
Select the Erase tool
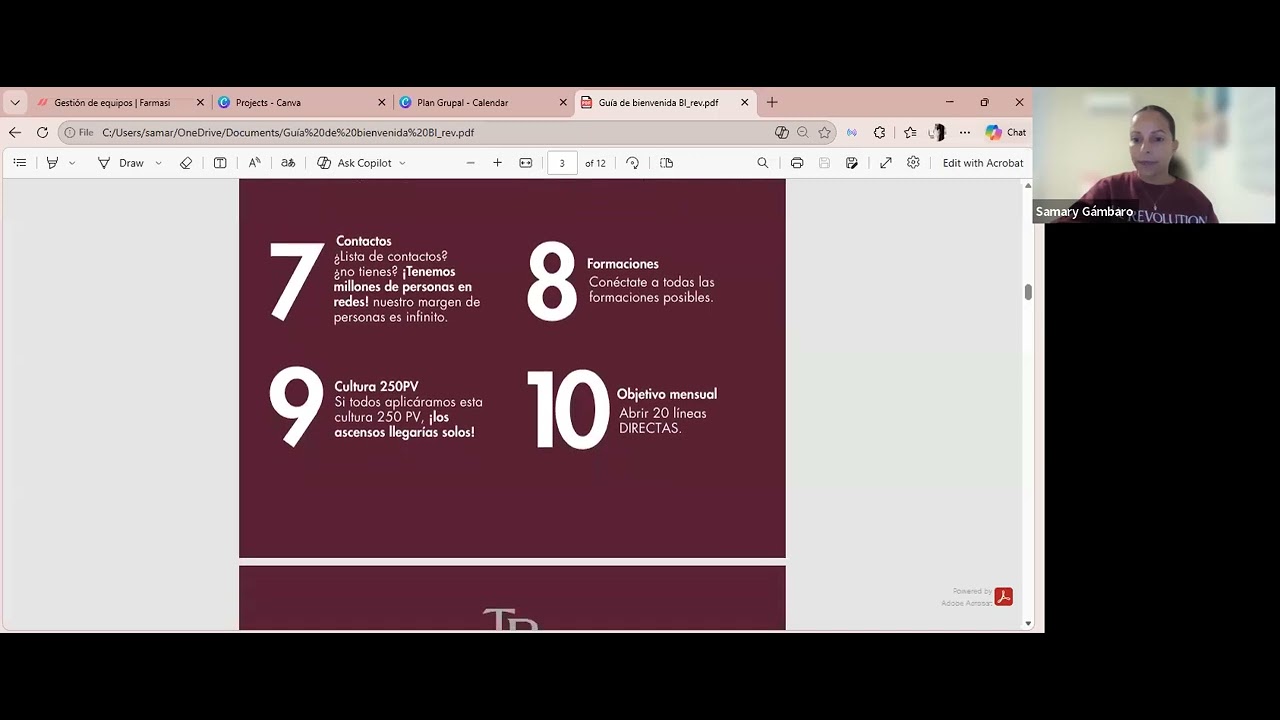[x=186, y=163]
